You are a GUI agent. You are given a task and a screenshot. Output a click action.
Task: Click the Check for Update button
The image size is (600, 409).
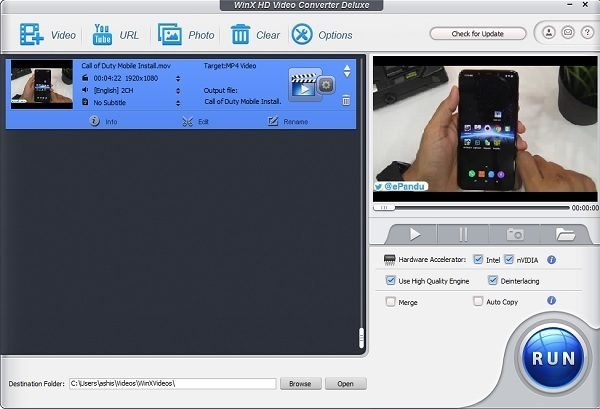(478, 34)
